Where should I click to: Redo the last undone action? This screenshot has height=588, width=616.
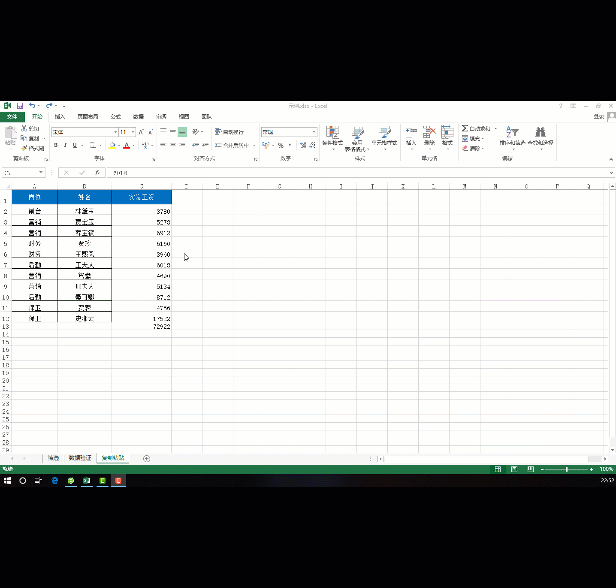tap(49, 106)
